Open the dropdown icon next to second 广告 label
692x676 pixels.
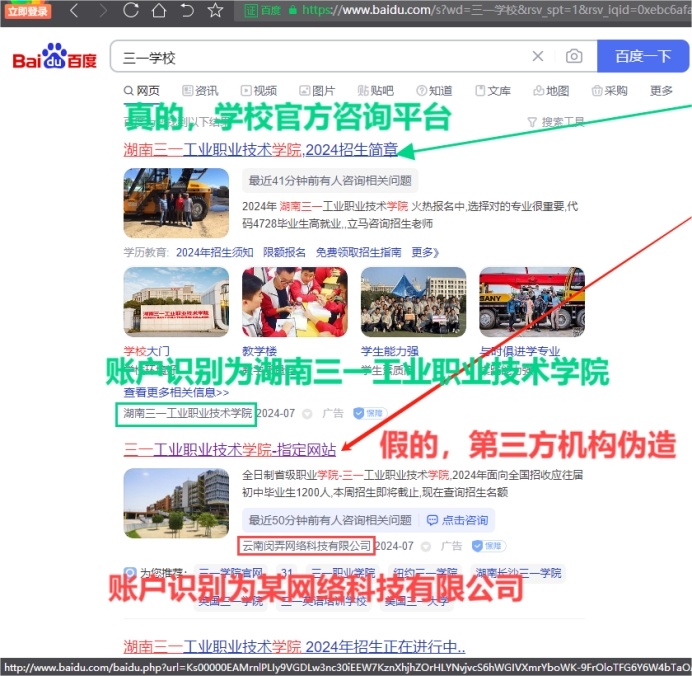[x=426, y=547]
